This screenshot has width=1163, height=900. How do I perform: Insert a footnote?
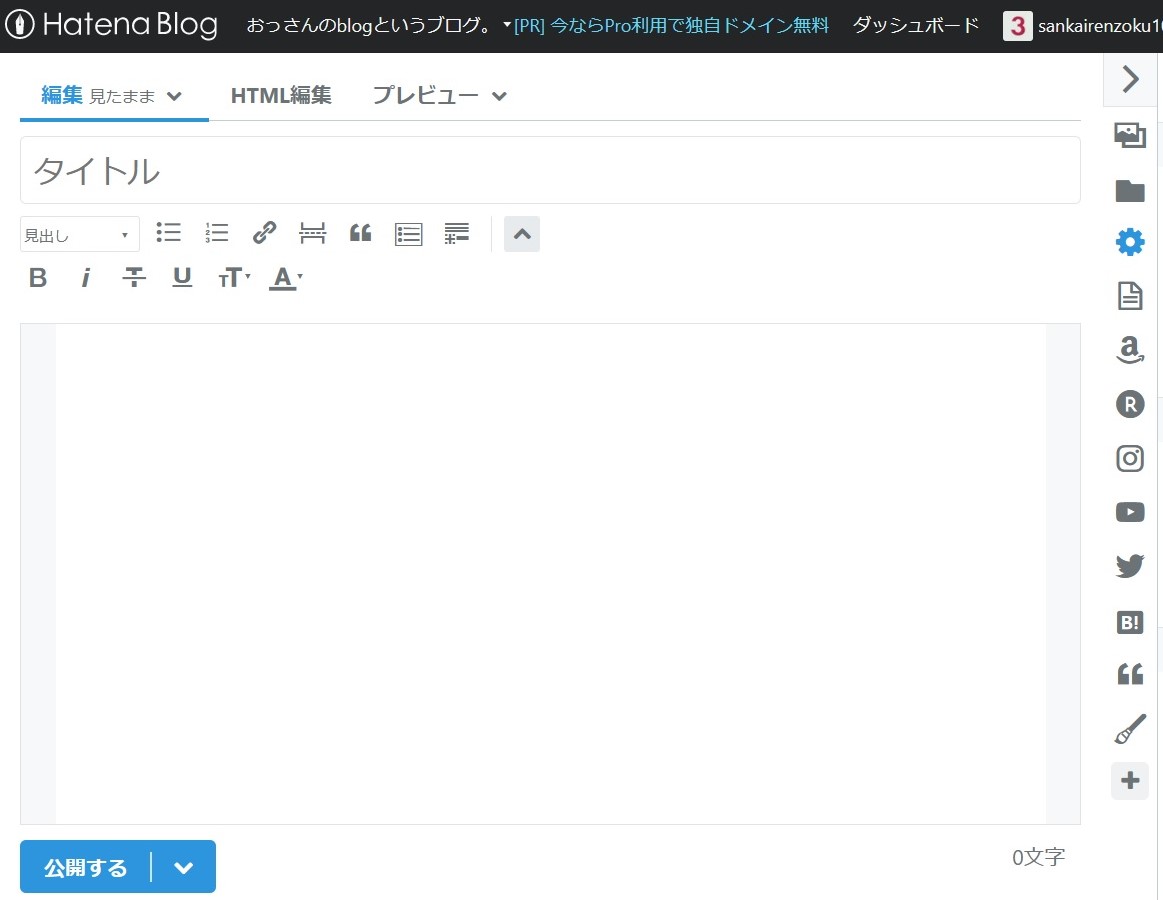click(x=457, y=233)
